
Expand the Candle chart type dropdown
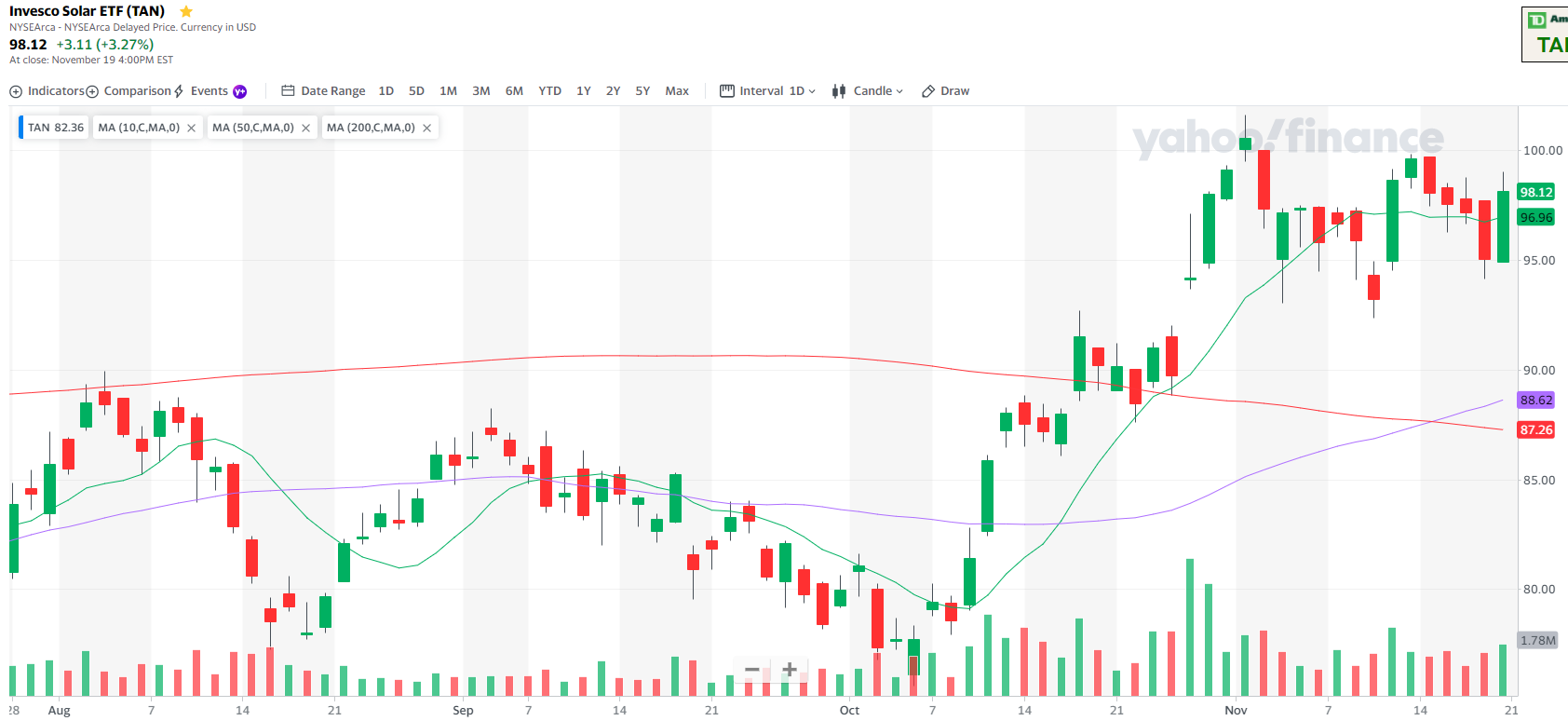(869, 91)
